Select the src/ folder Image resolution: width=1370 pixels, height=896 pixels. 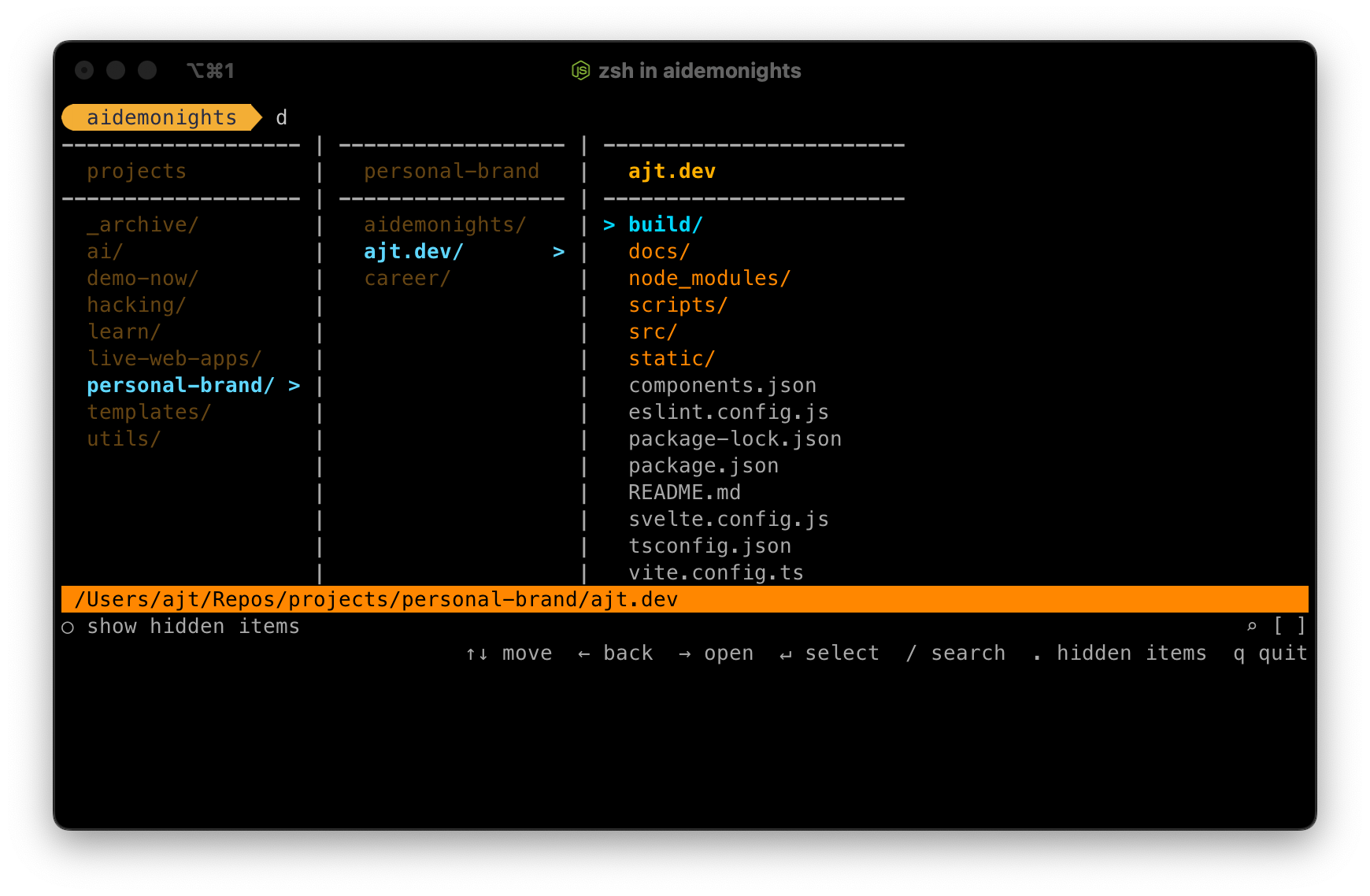(x=653, y=332)
